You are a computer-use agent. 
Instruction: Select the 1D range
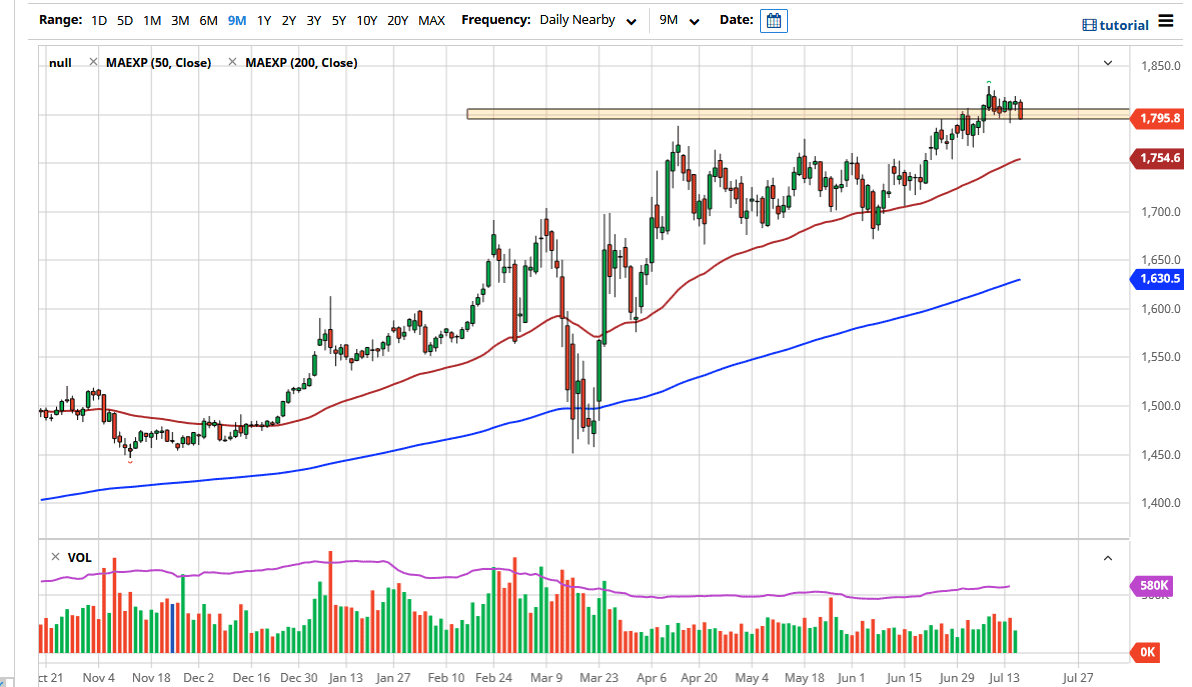tap(99, 21)
